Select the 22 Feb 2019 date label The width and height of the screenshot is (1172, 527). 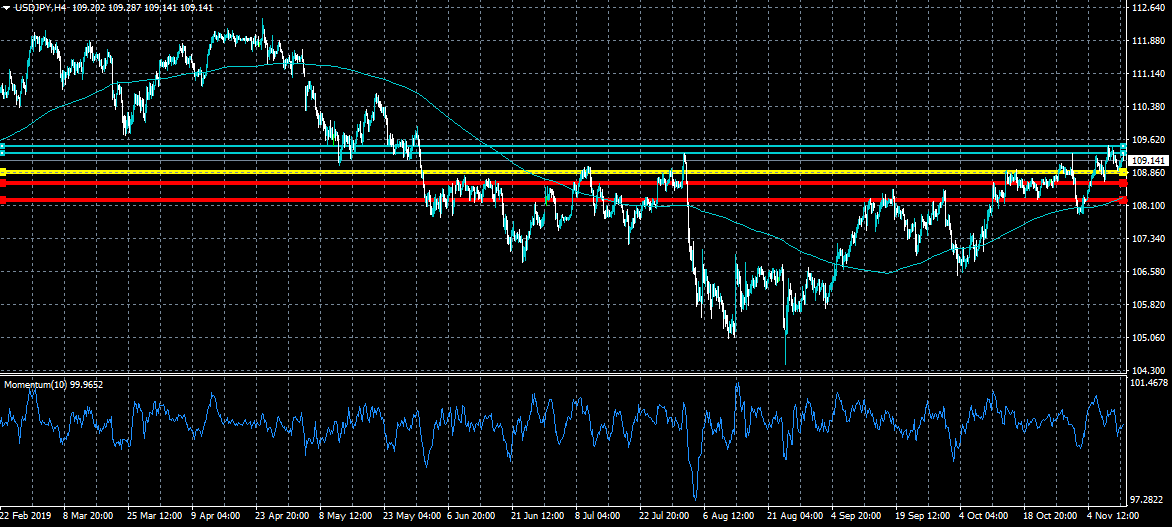[27, 517]
